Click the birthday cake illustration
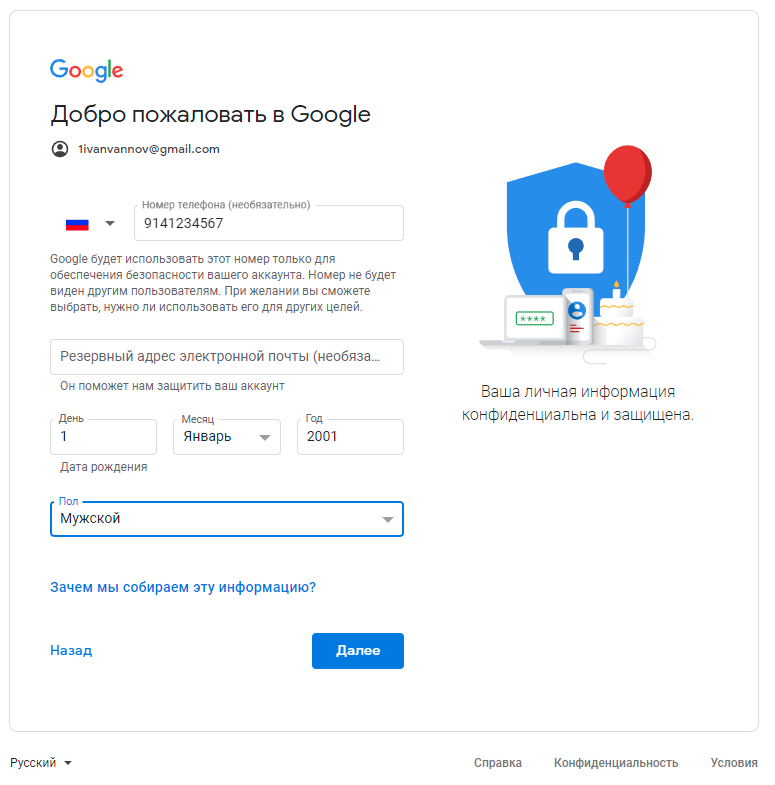This screenshot has height=785, width=775. click(620, 318)
